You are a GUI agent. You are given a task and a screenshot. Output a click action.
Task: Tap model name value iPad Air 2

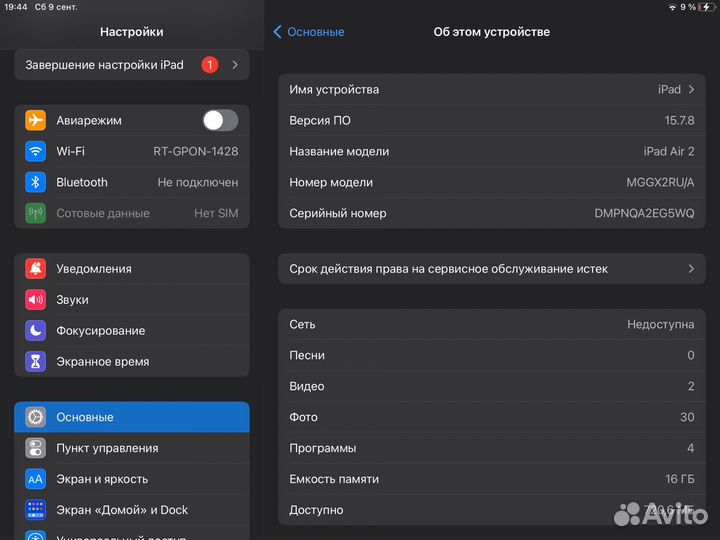pos(669,151)
